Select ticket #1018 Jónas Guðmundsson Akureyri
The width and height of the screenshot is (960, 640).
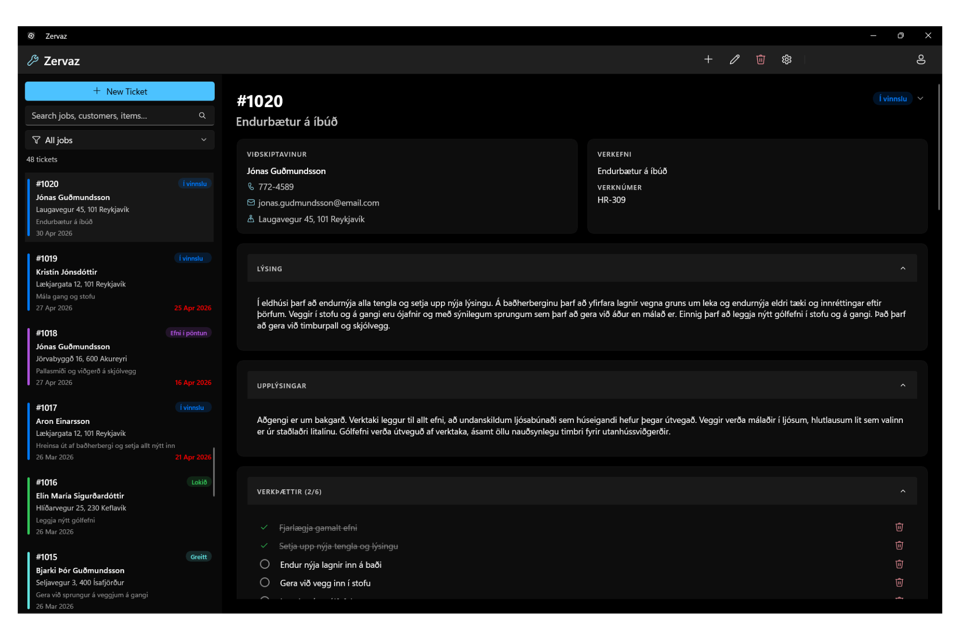(120, 357)
